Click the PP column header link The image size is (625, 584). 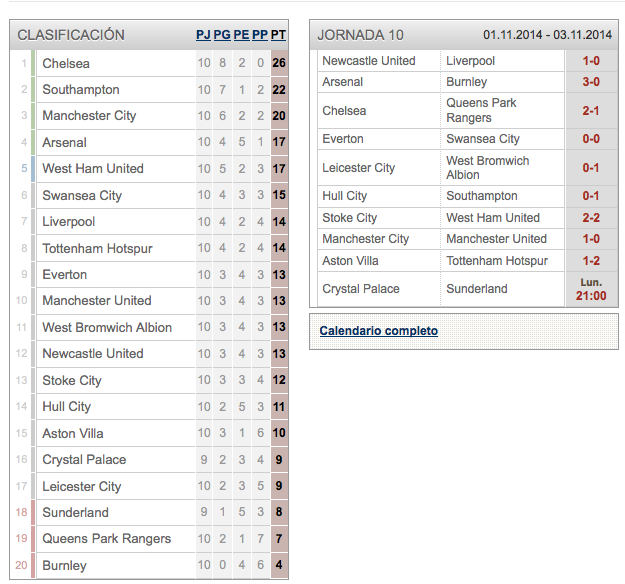click(x=260, y=35)
